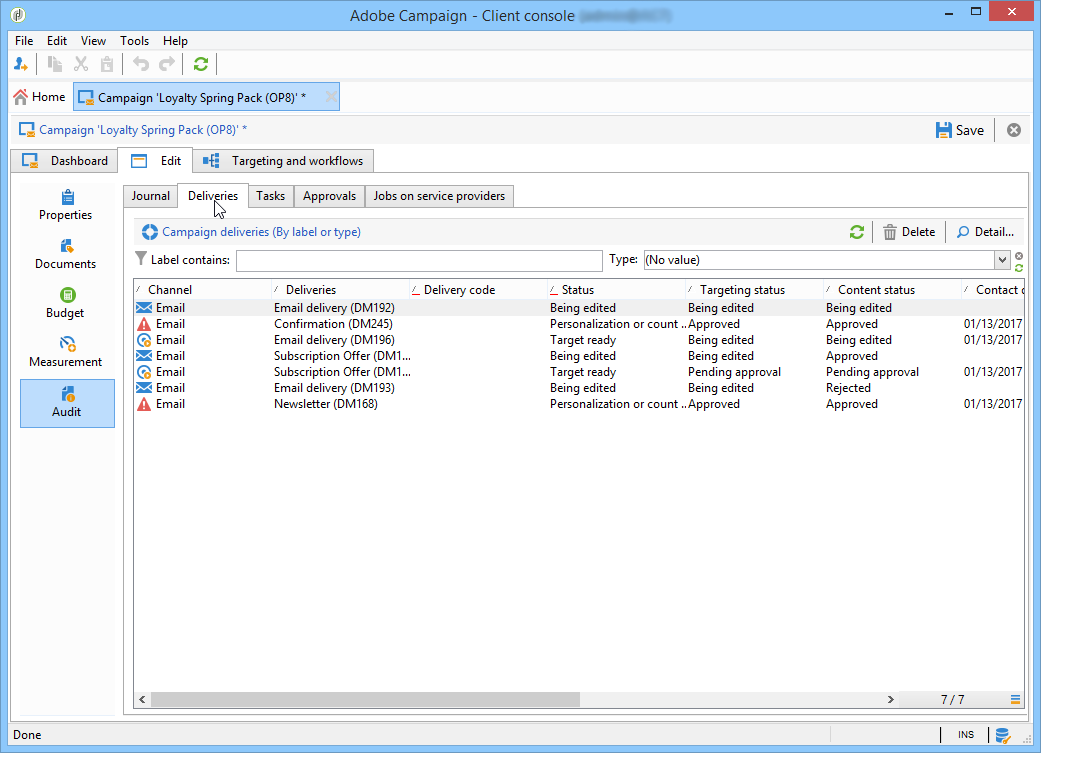
Task: Click the Undo arrow toolbar icon
Action: tap(141, 64)
